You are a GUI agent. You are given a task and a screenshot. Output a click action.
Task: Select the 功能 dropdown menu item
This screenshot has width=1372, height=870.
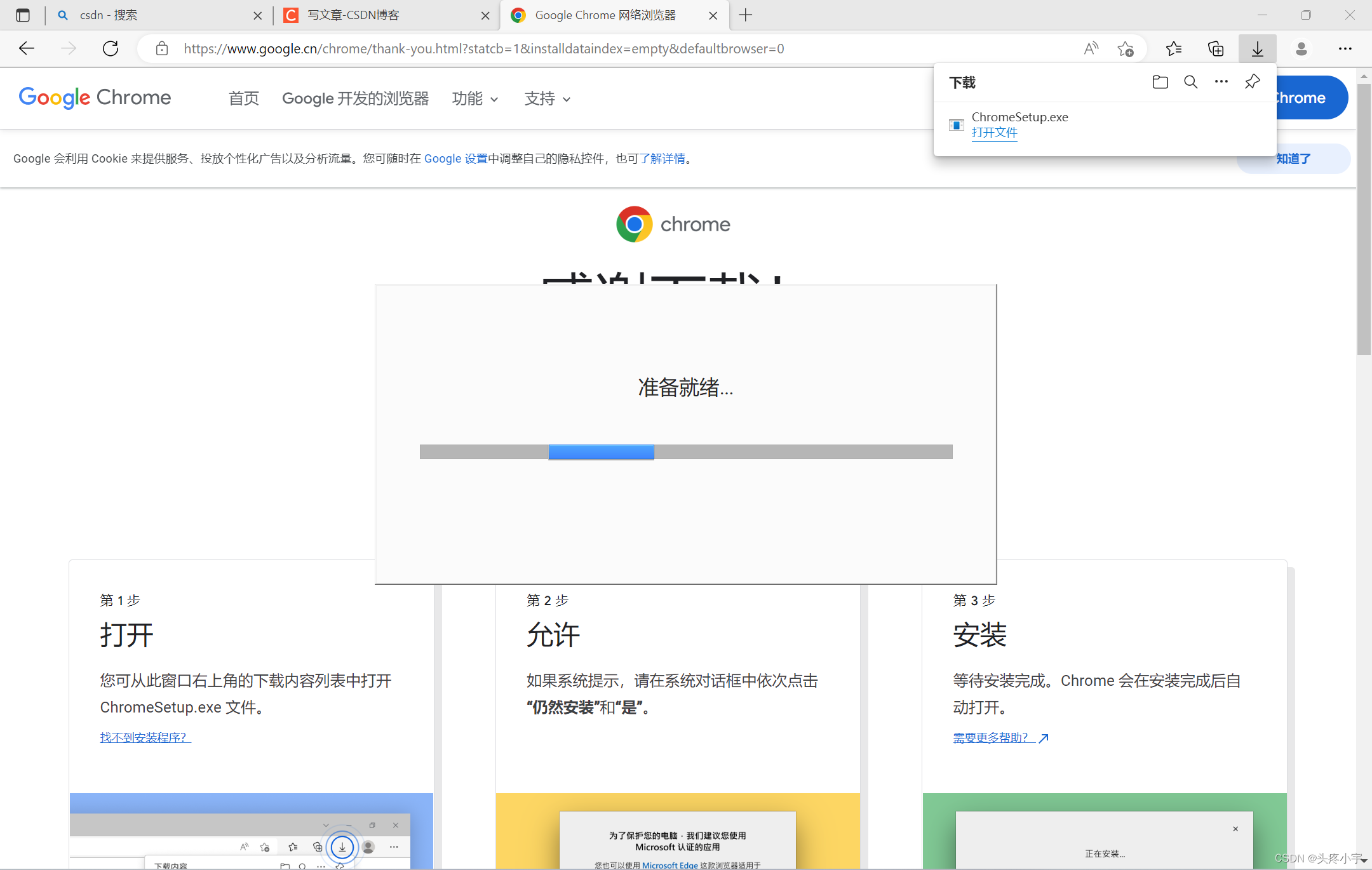476,97
